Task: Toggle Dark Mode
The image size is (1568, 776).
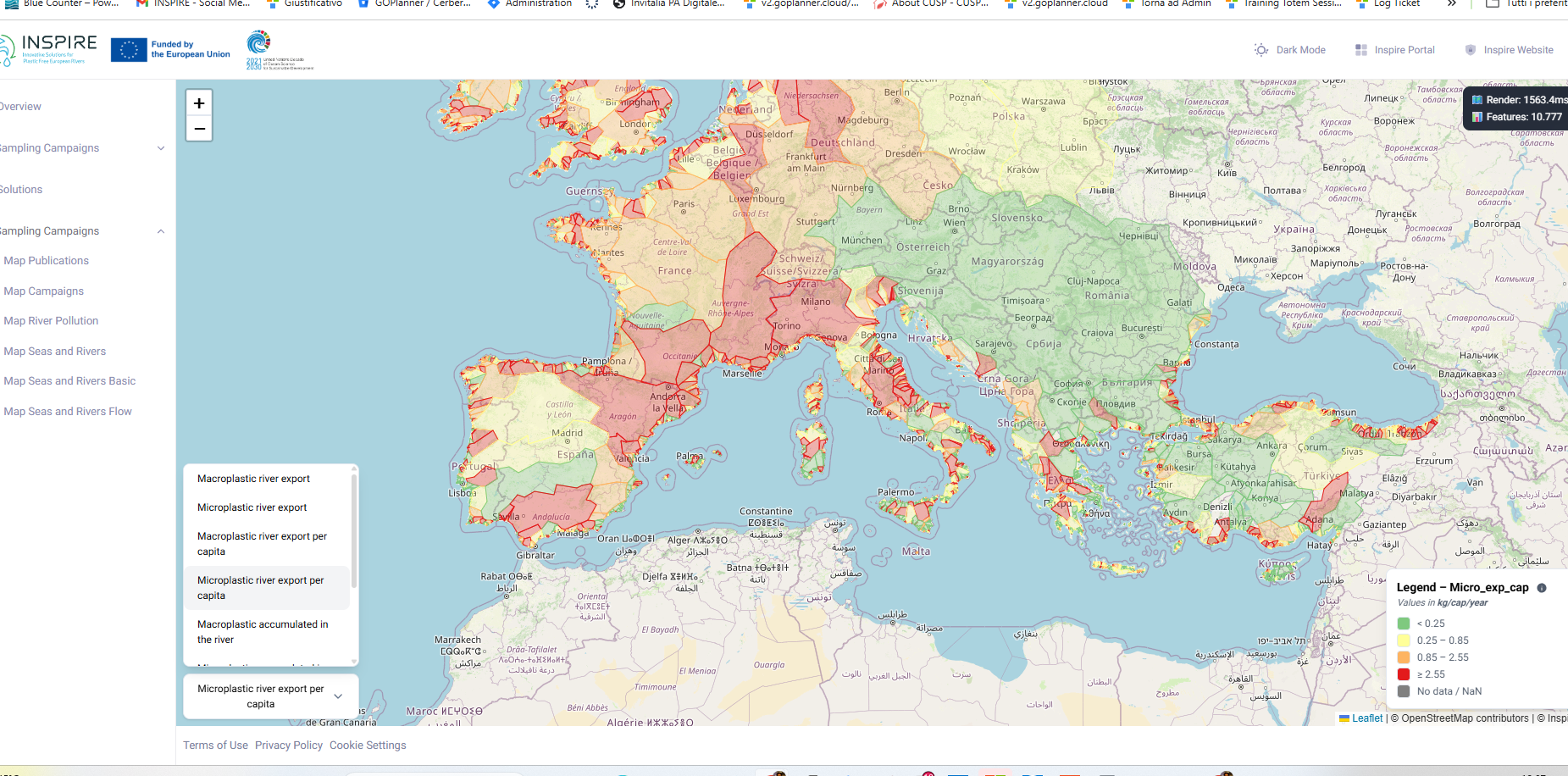Action: [x=1290, y=50]
